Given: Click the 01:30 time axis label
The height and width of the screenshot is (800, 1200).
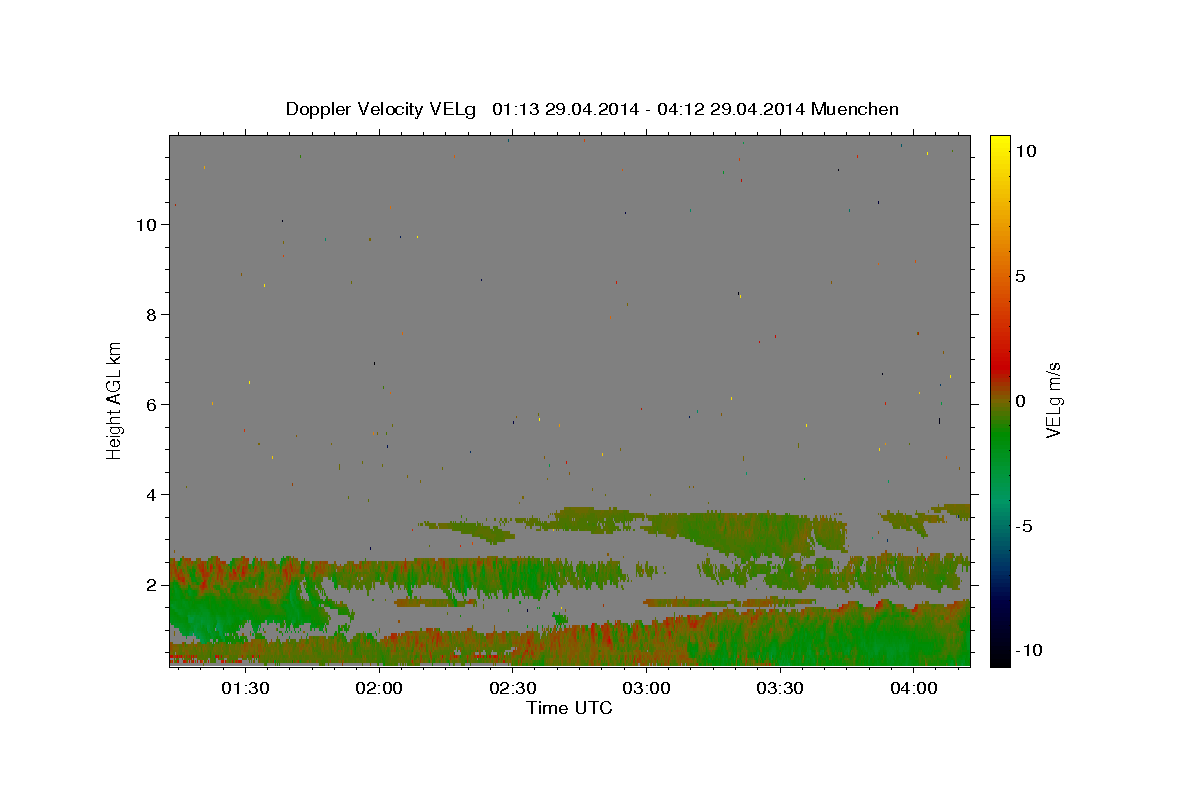Looking at the screenshot, I should [245, 689].
